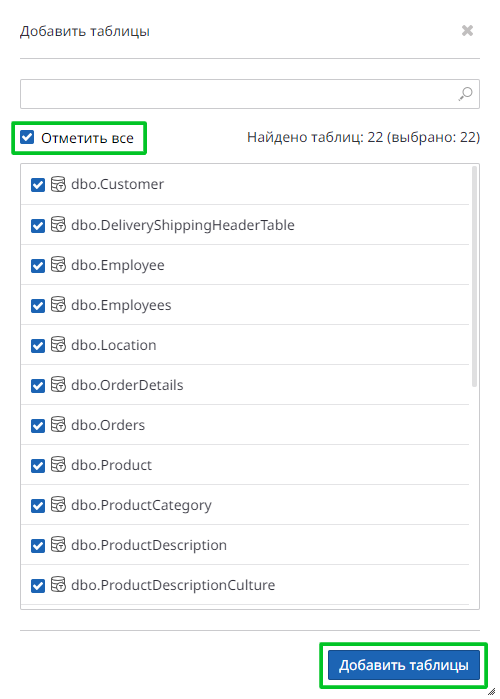
Task: Click the dbo.Customer table icon
Action: [x=58, y=184]
